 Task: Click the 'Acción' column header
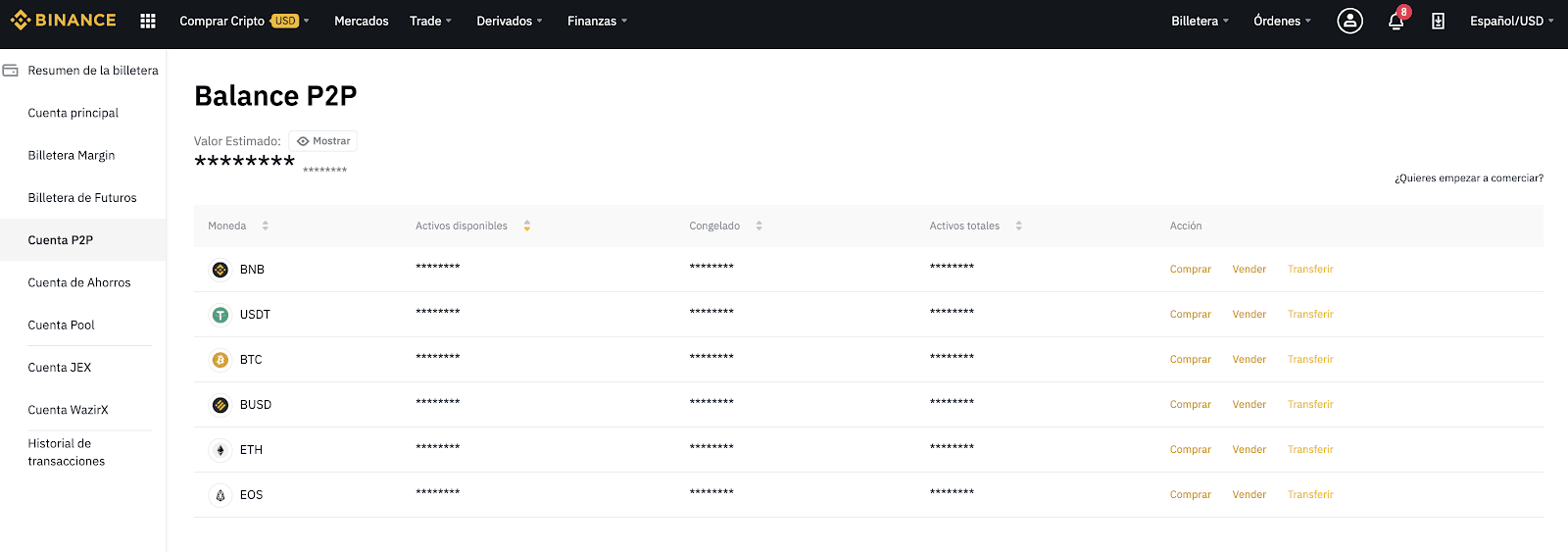click(x=1186, y=226)
